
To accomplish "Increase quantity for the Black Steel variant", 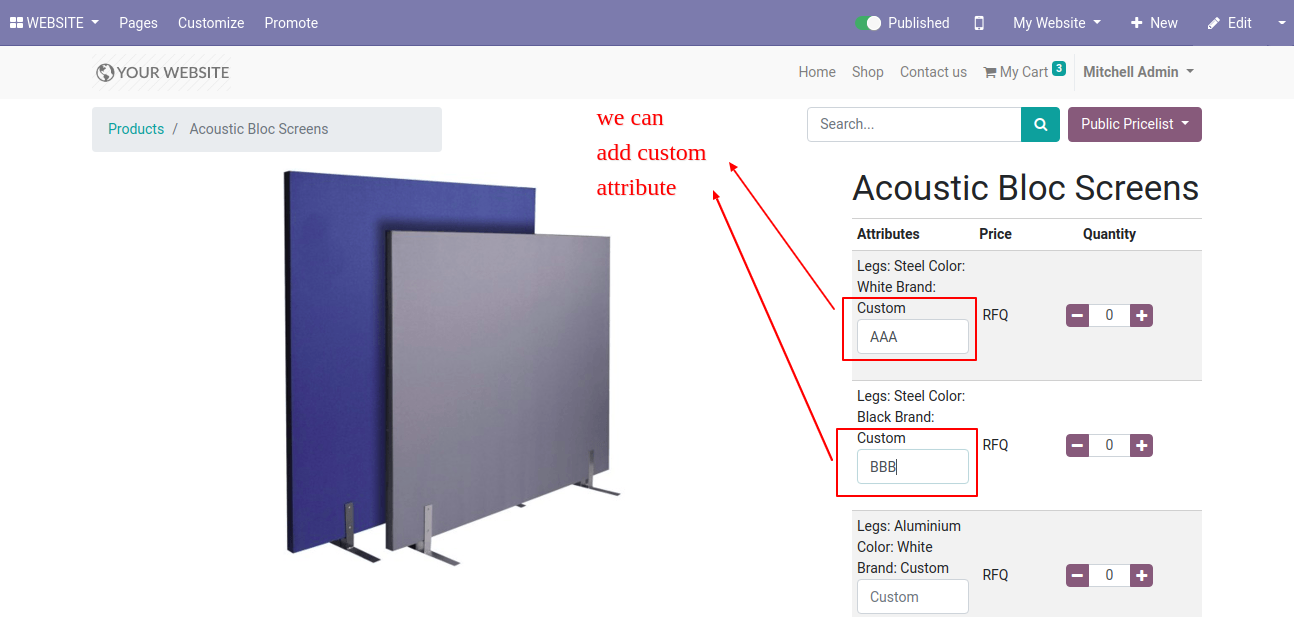I will [x=1142, y=445].
